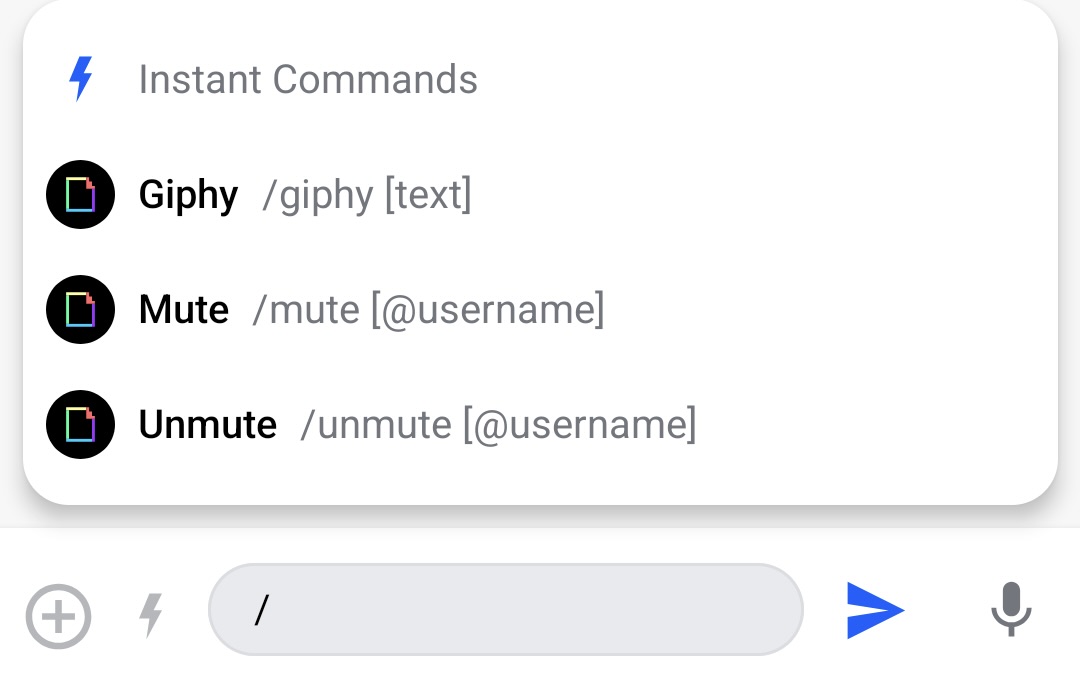Click the bold Giphy label
The height and width of the screenshot is (690, 1080).
click(x=188, y=194)
